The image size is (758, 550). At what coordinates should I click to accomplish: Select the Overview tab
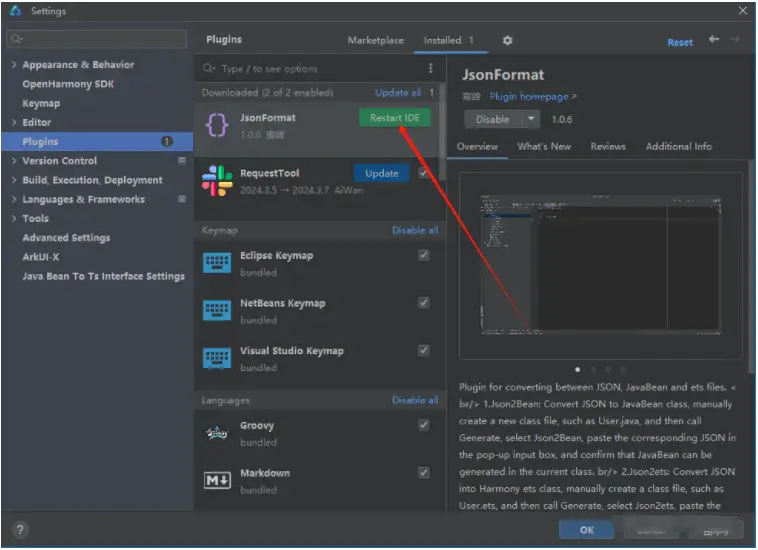point(477,146)
